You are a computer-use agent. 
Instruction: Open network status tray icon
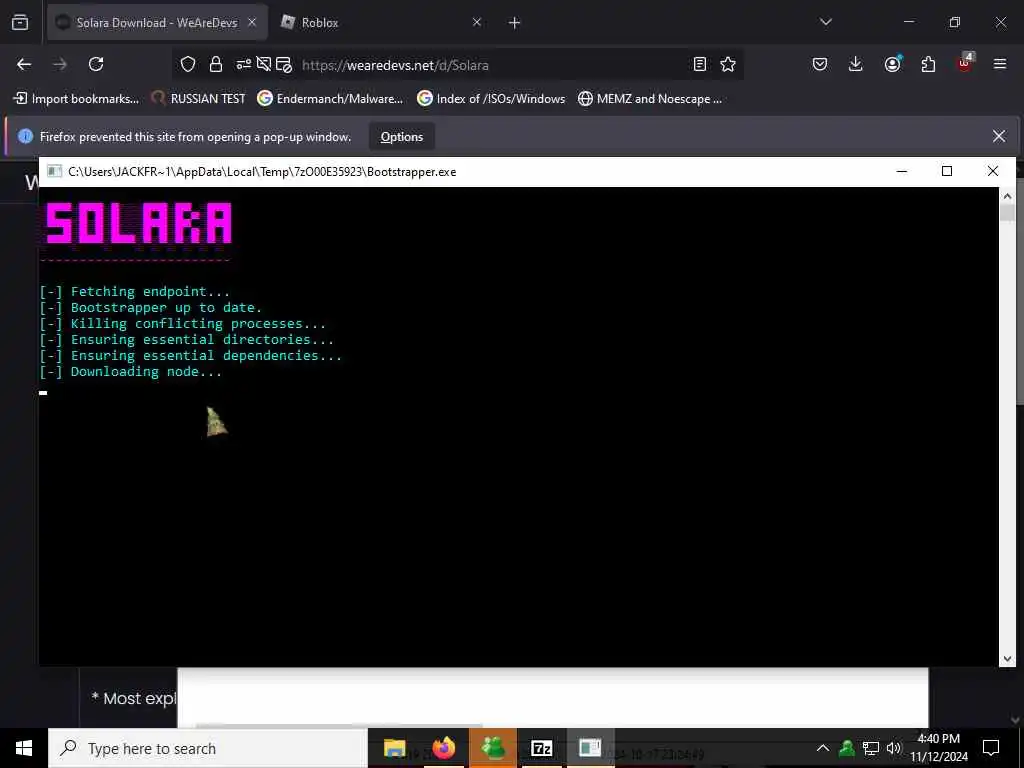(871, 748)
